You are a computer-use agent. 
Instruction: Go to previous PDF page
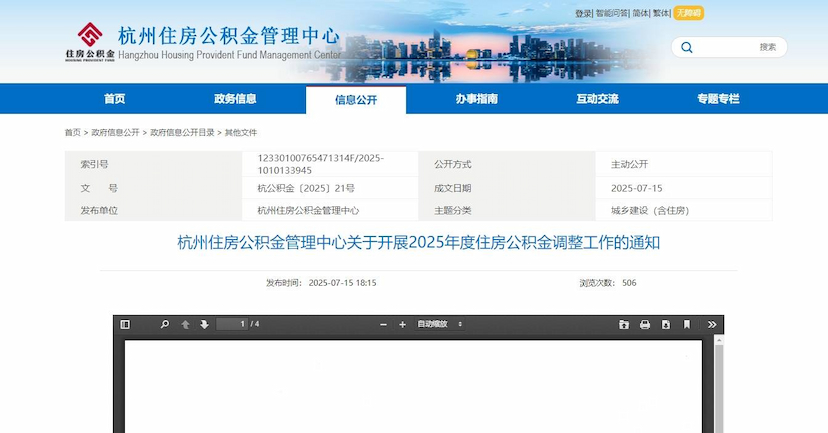click(x=185, y=324)
